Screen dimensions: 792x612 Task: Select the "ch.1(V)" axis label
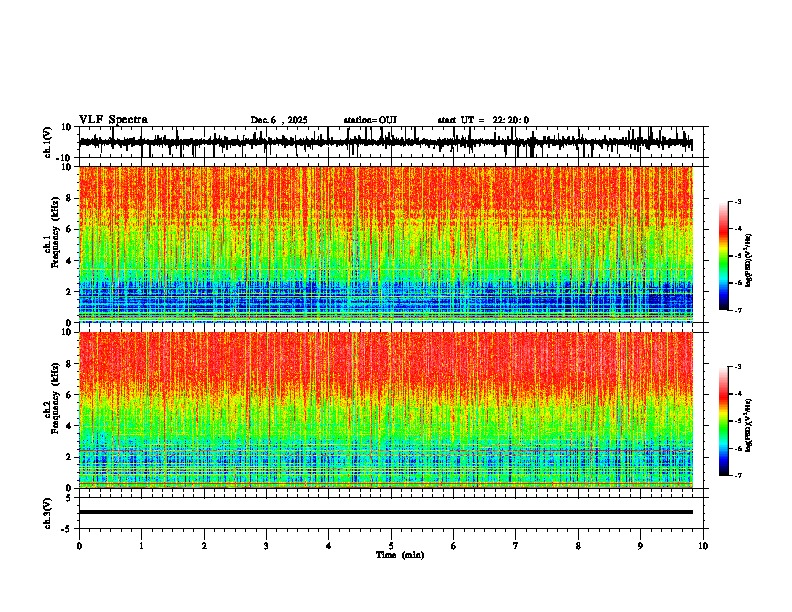(x=48, y=142)
